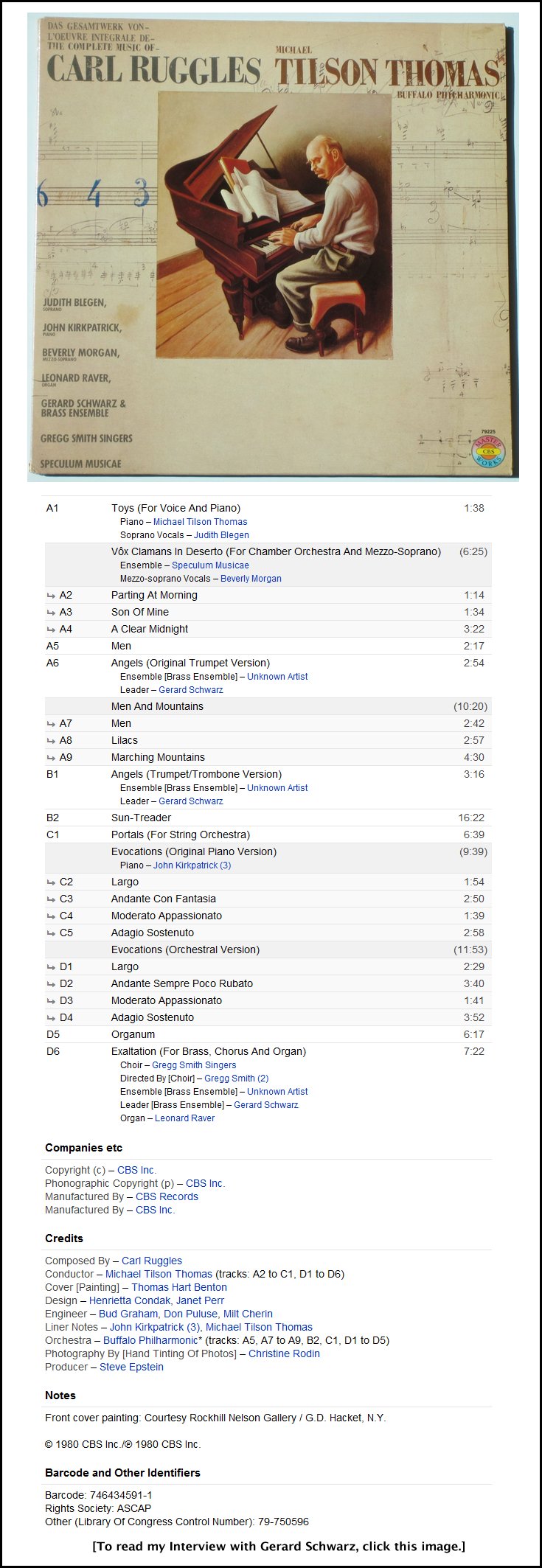Select the track title 'Parting At Morning'
Screen dimensions: 542x1568
154,595
